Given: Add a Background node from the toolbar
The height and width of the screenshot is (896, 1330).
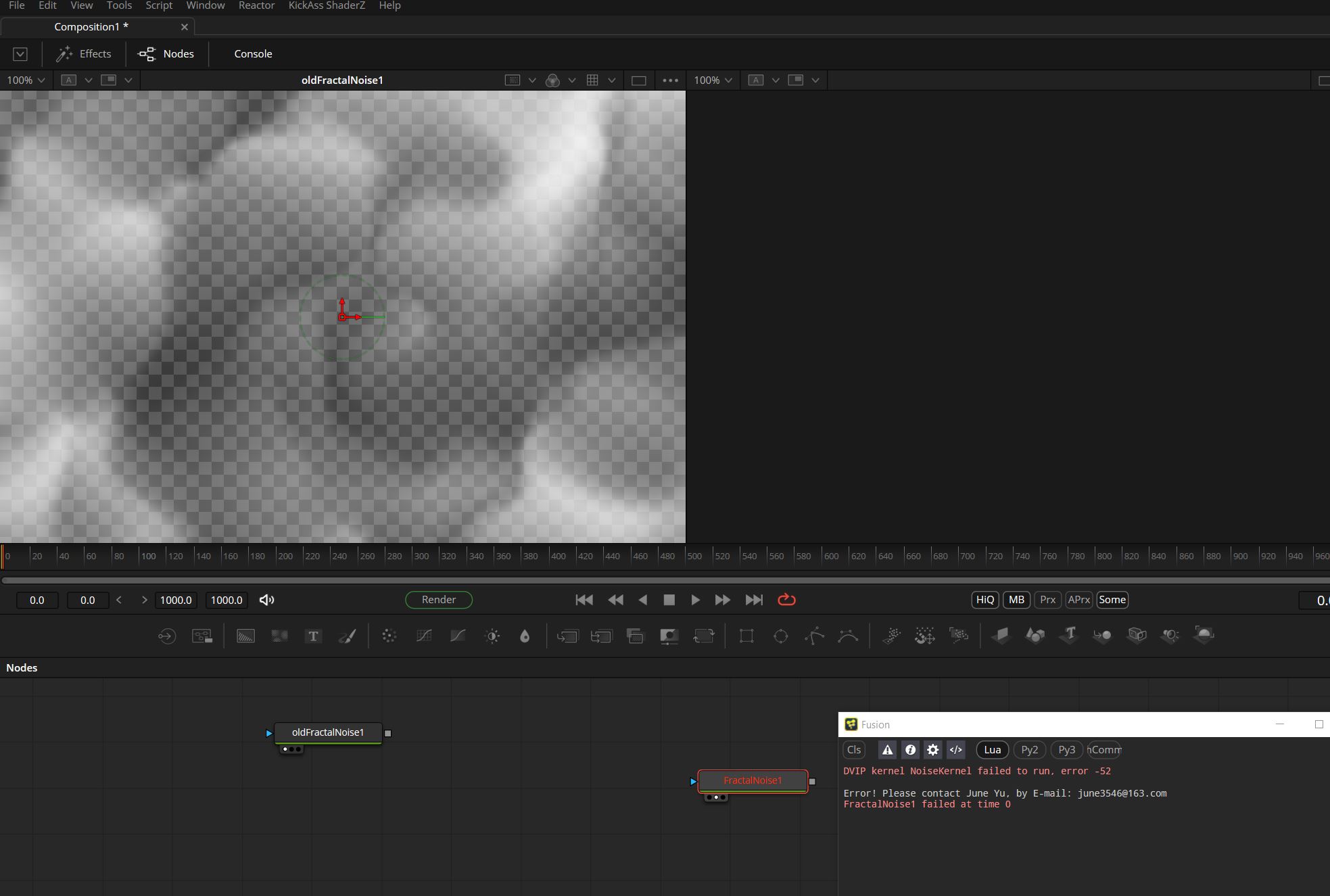Looking at the screenshot, I should pos(245,636).
